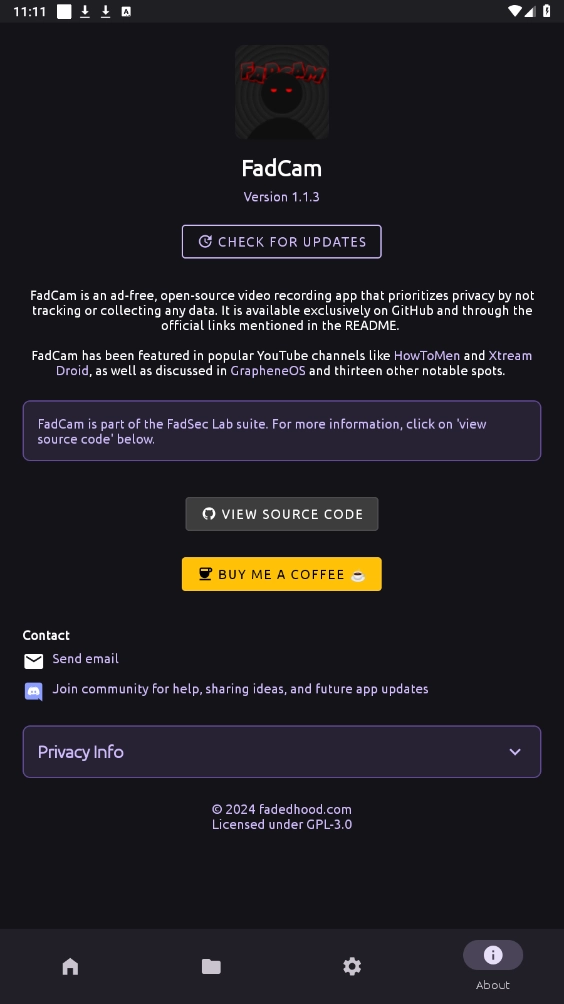Open the Settings gear tab
The image size is (564, 1004).
pos(352,966)
